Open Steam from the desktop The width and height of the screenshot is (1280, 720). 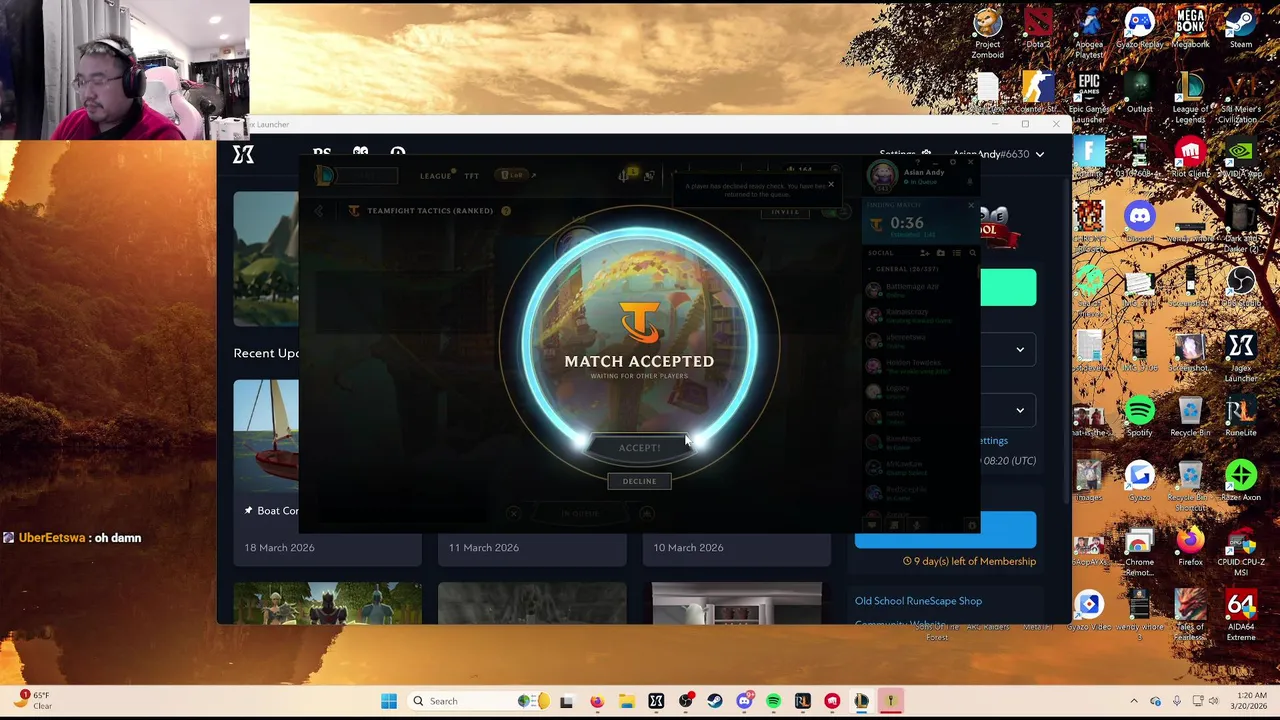pos(1241,29)
